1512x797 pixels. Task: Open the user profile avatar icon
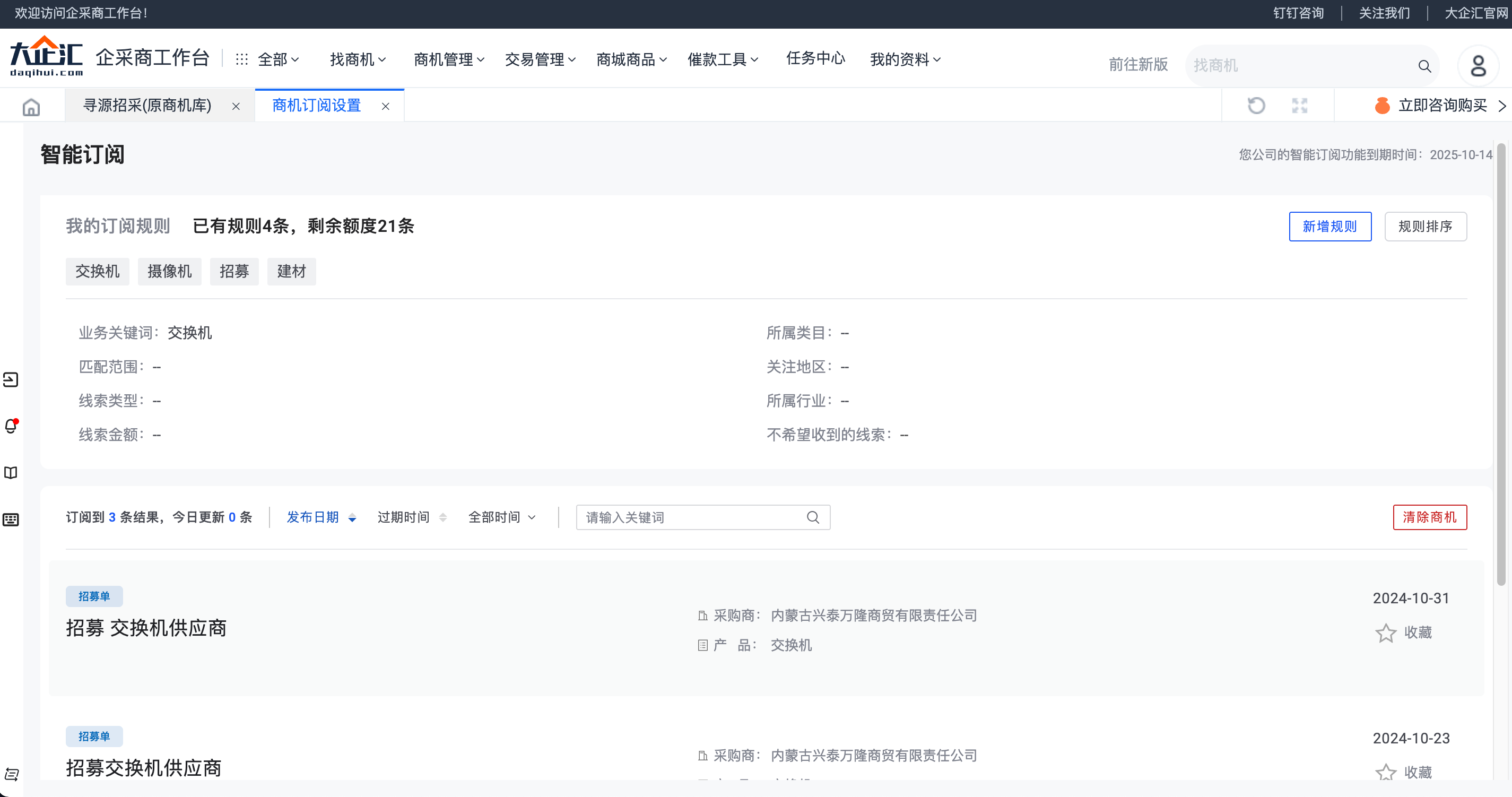point(1478,65)
